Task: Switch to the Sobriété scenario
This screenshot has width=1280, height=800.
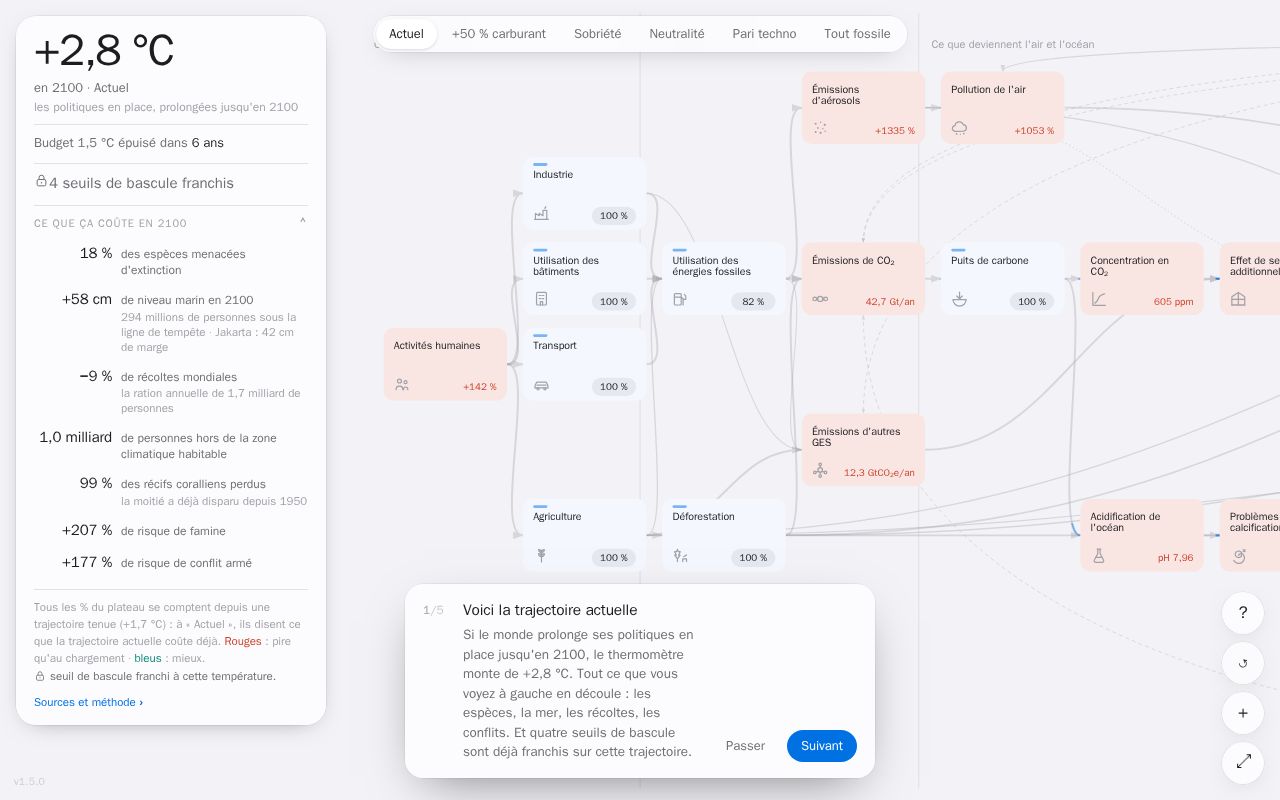Action: click(x=597, y=34)
